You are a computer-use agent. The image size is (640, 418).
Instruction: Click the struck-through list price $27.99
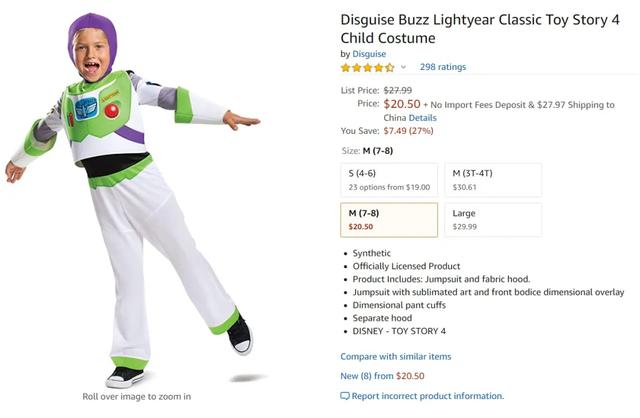[398, 90]
